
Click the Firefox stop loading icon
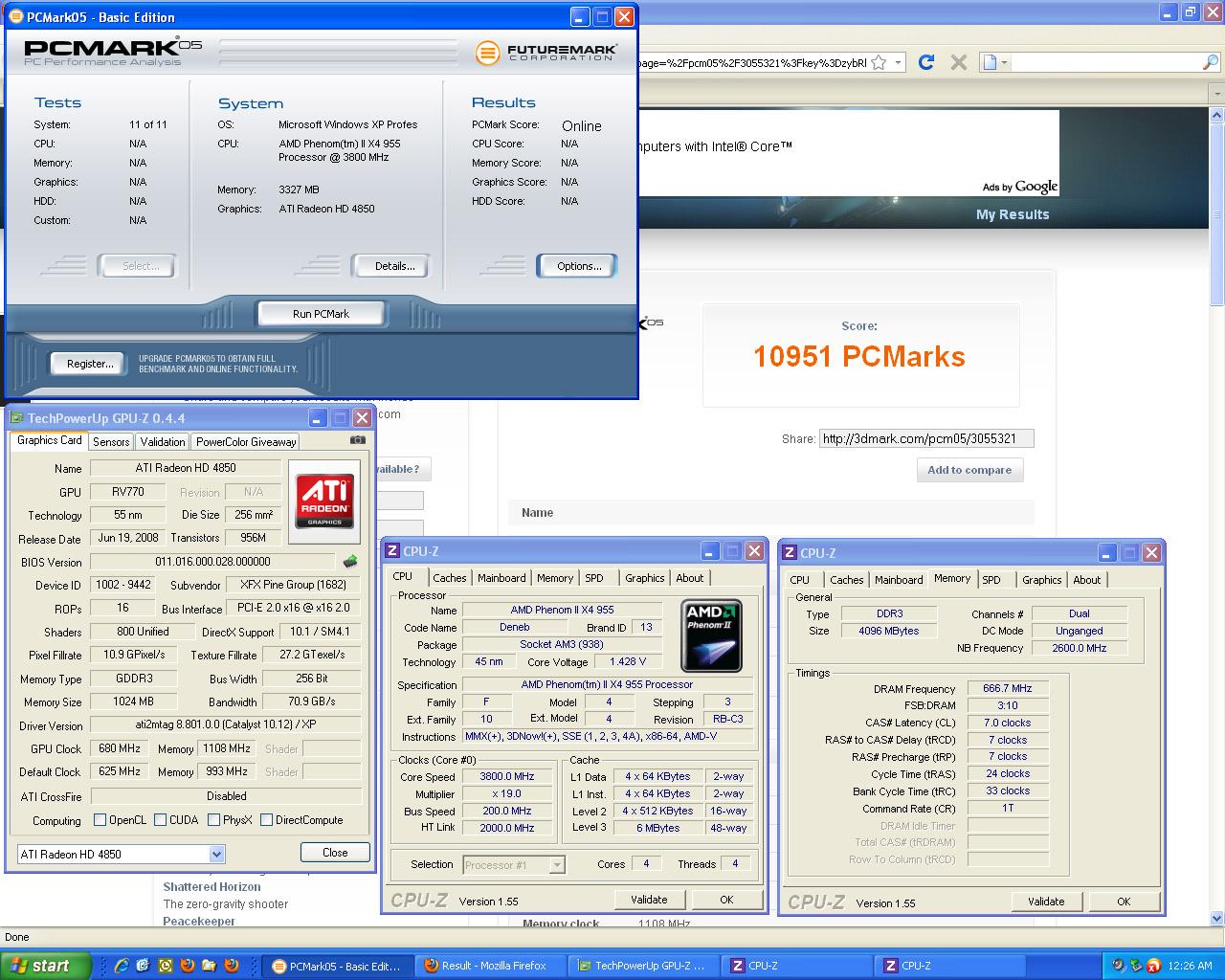958,62
